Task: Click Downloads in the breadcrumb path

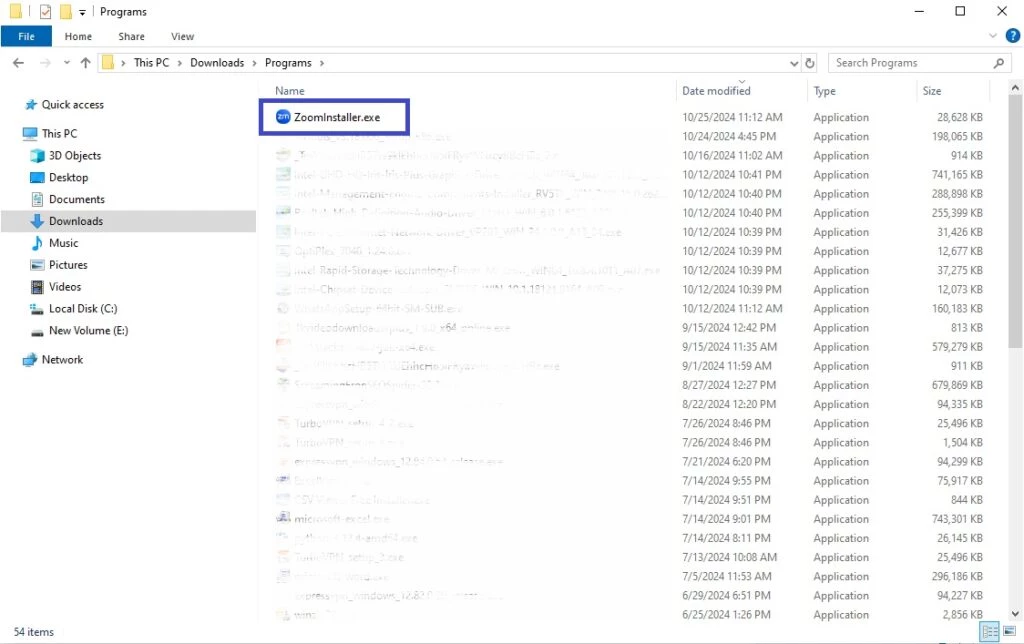Action: (x=217, y=63)
